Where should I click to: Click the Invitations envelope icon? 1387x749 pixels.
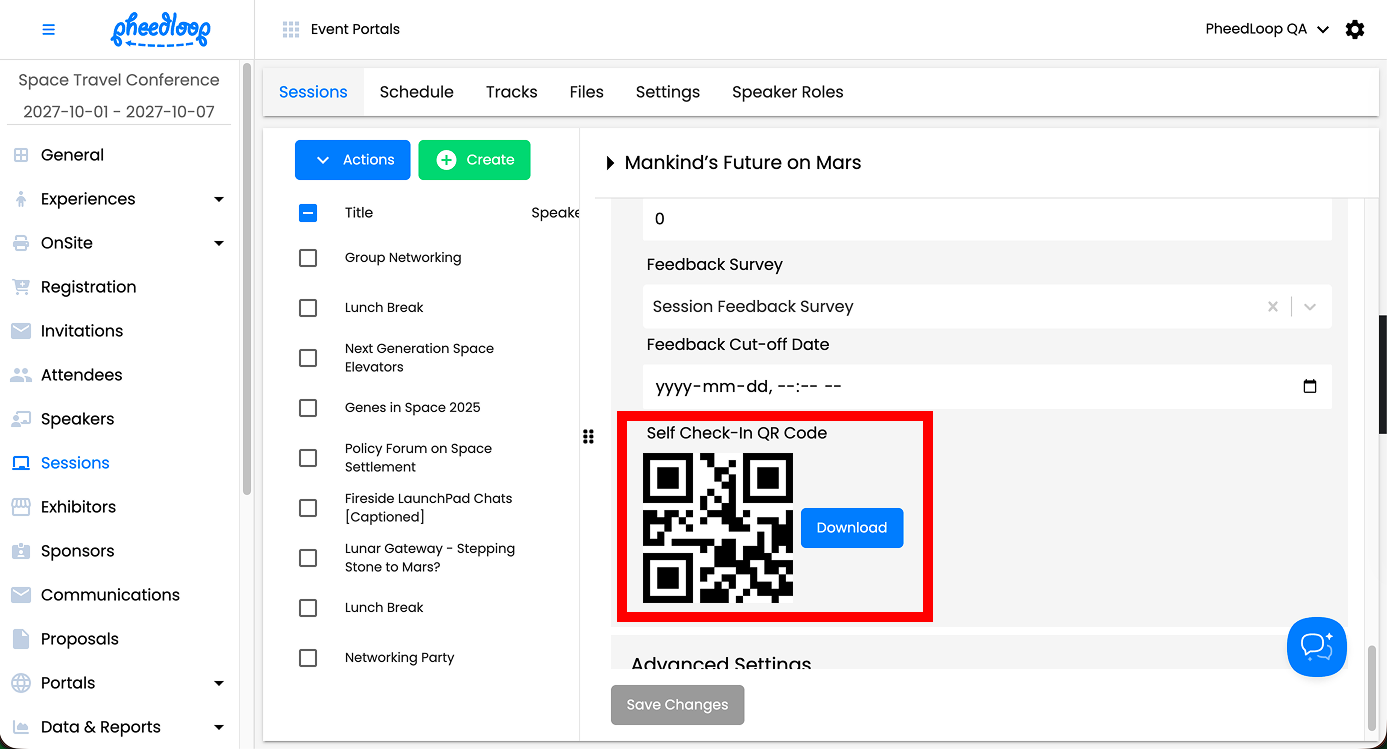(21, 331)
